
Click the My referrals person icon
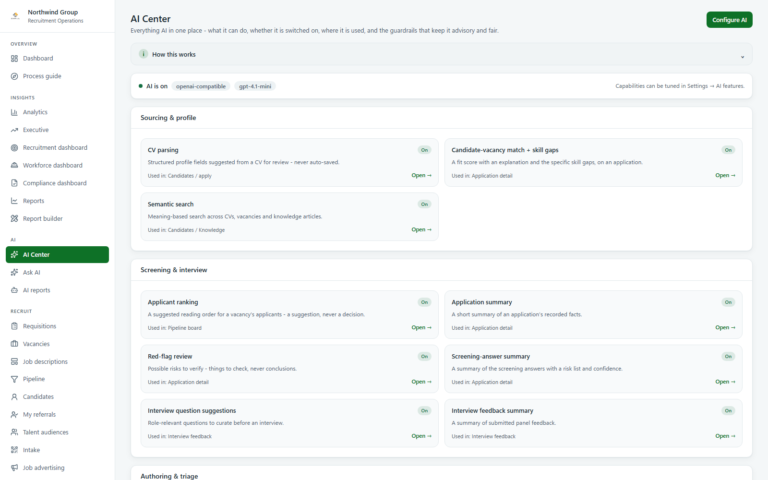tap(14, 414)
